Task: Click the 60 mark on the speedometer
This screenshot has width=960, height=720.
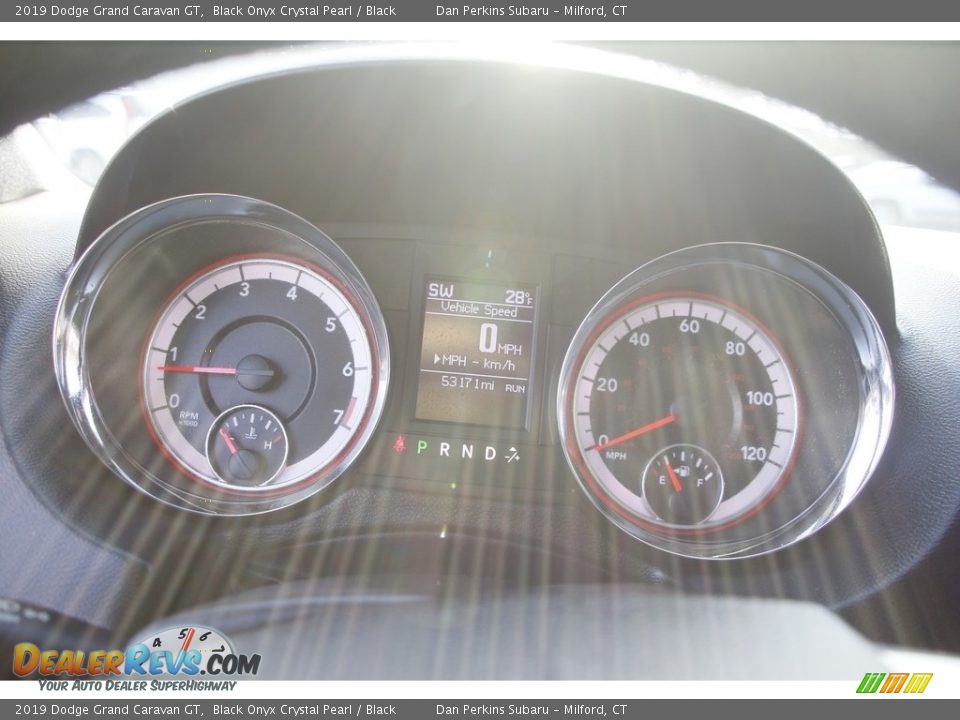Action: click(x=689, y=326)
